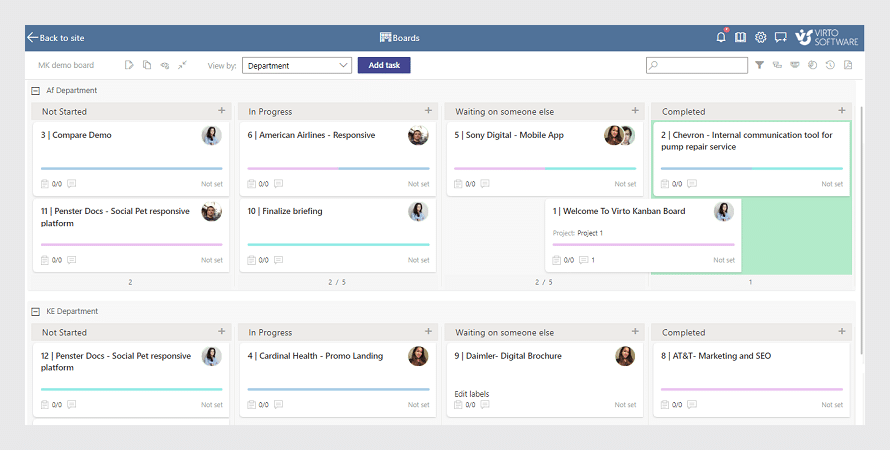This screenshot has width=890, height=450.
Task: Click label color bar on AT&T card
Action: click(752, 389)
